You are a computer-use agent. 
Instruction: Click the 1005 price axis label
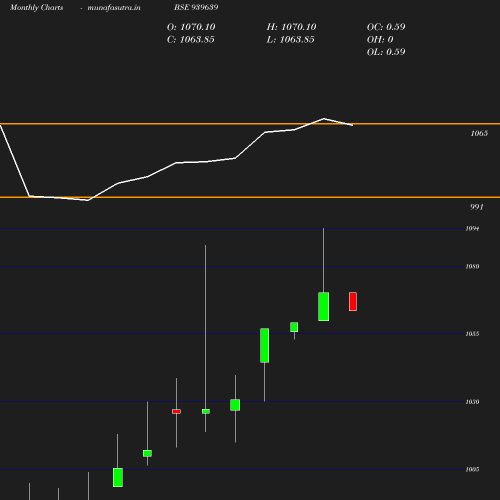point(472,469)
